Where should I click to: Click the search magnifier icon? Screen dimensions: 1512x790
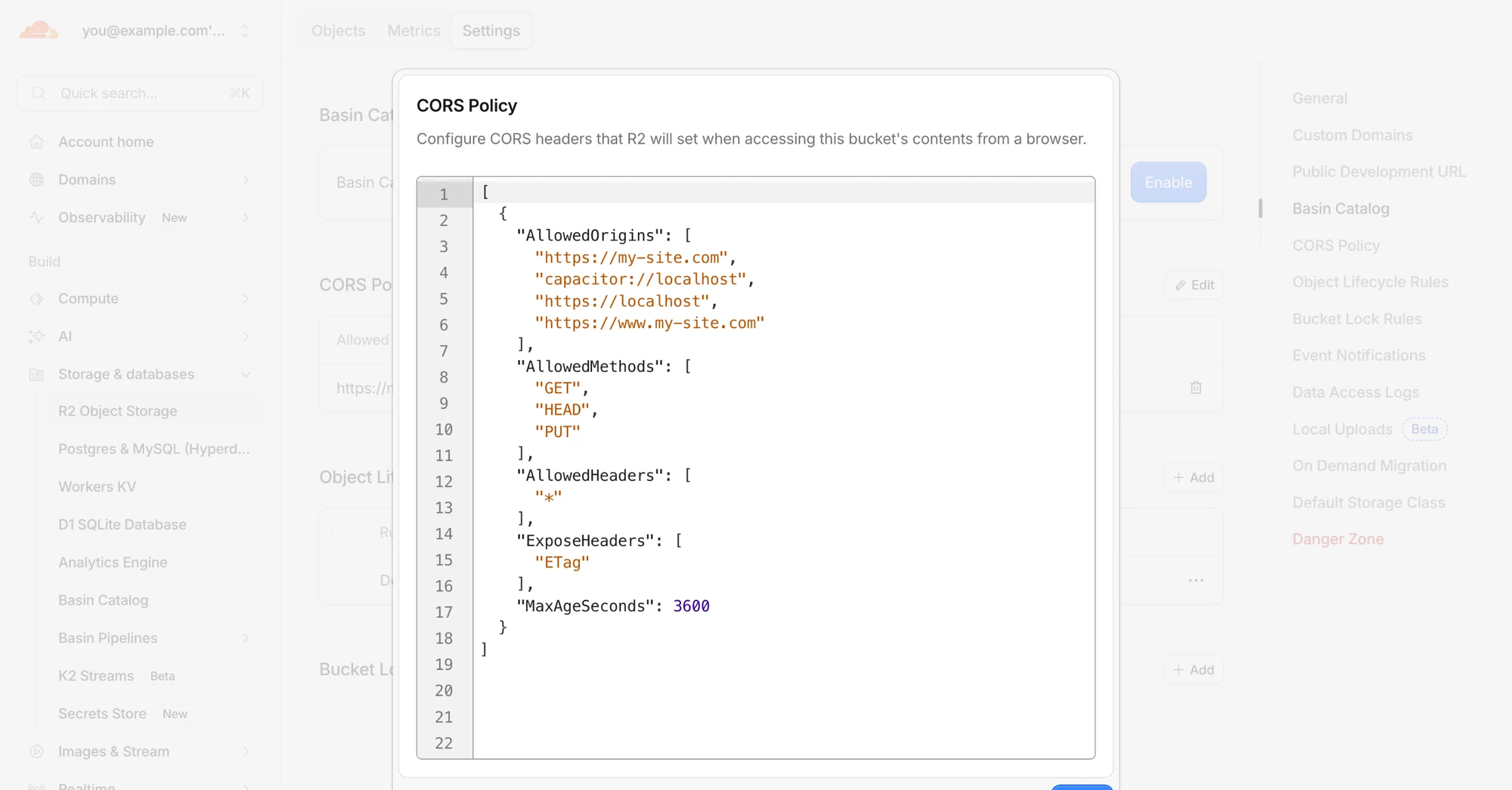[39, 93]
